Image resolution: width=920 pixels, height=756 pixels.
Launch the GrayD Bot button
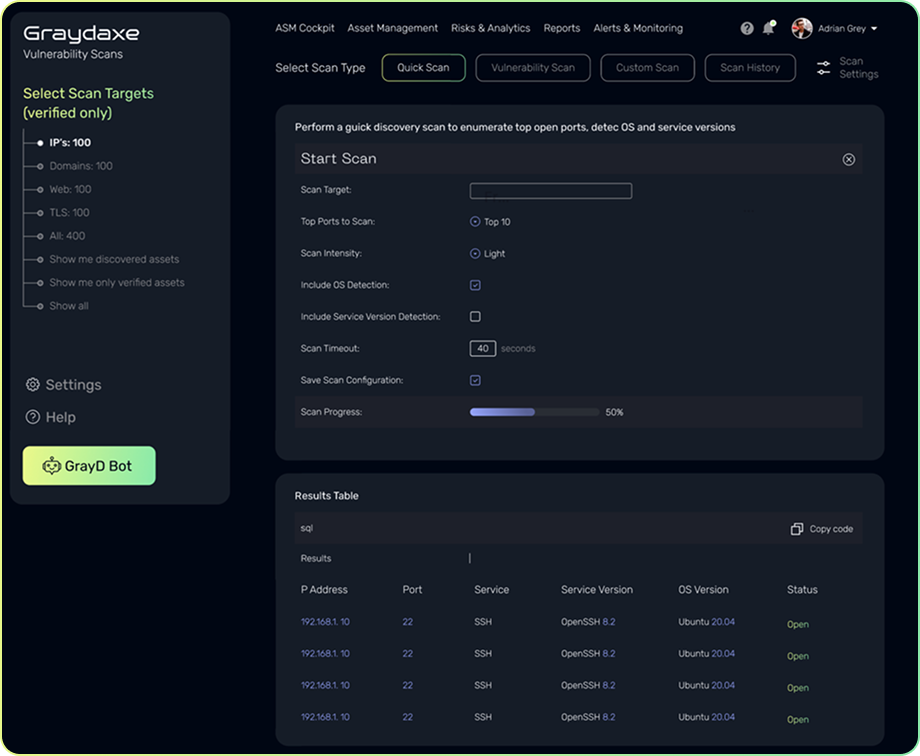point(89,466)
